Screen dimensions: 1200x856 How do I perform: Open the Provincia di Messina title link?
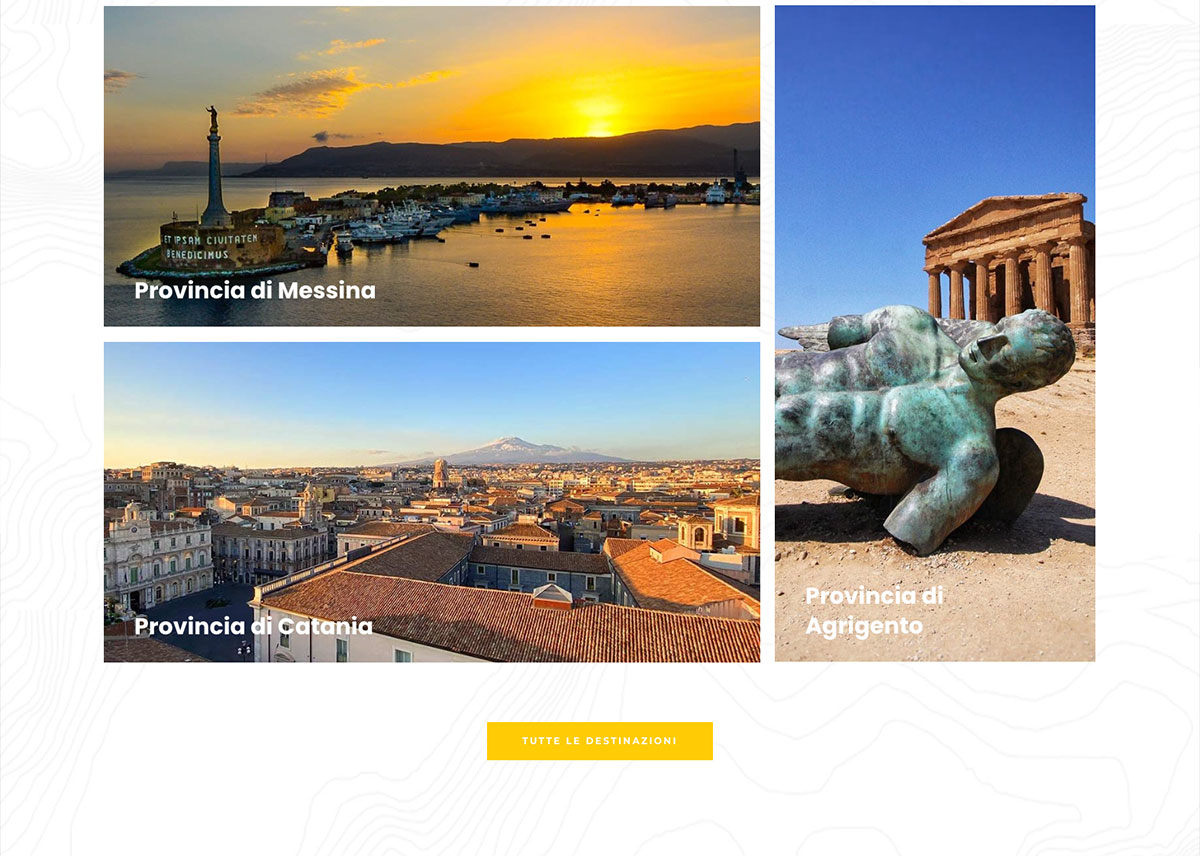255,291
